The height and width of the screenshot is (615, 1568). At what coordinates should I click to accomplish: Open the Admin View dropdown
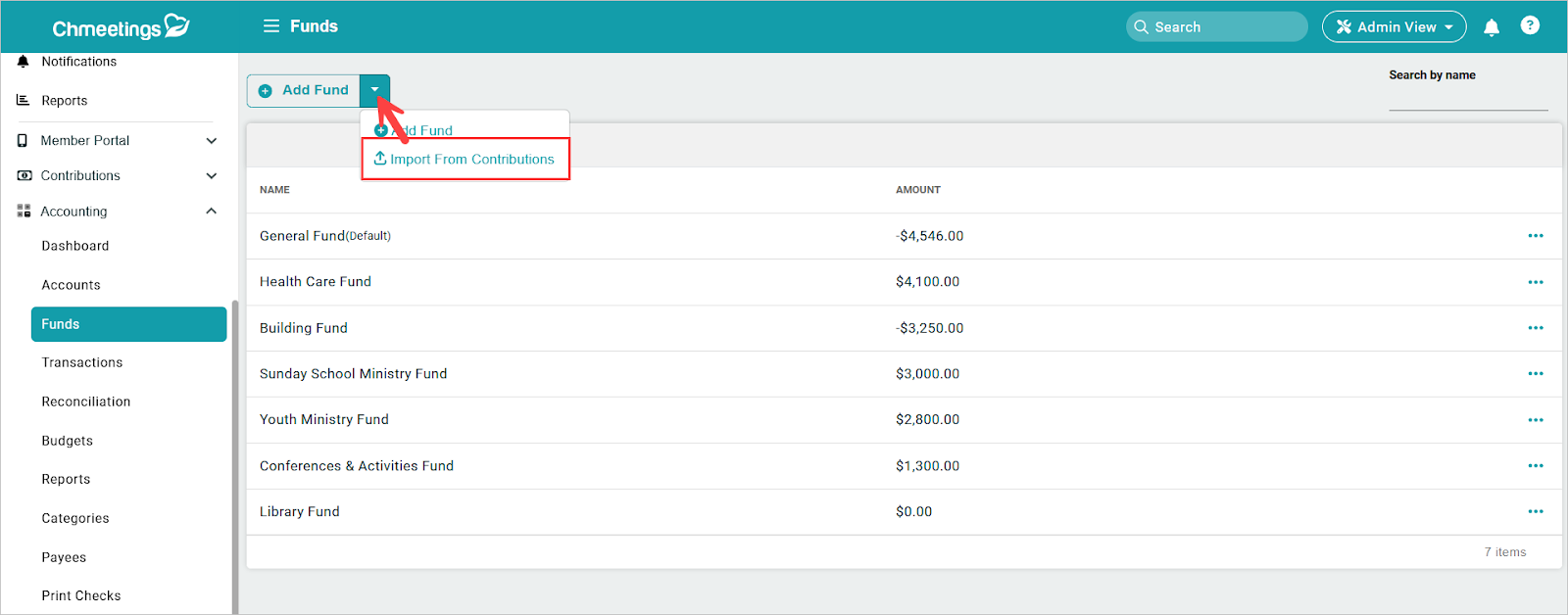click(1394, 27)
